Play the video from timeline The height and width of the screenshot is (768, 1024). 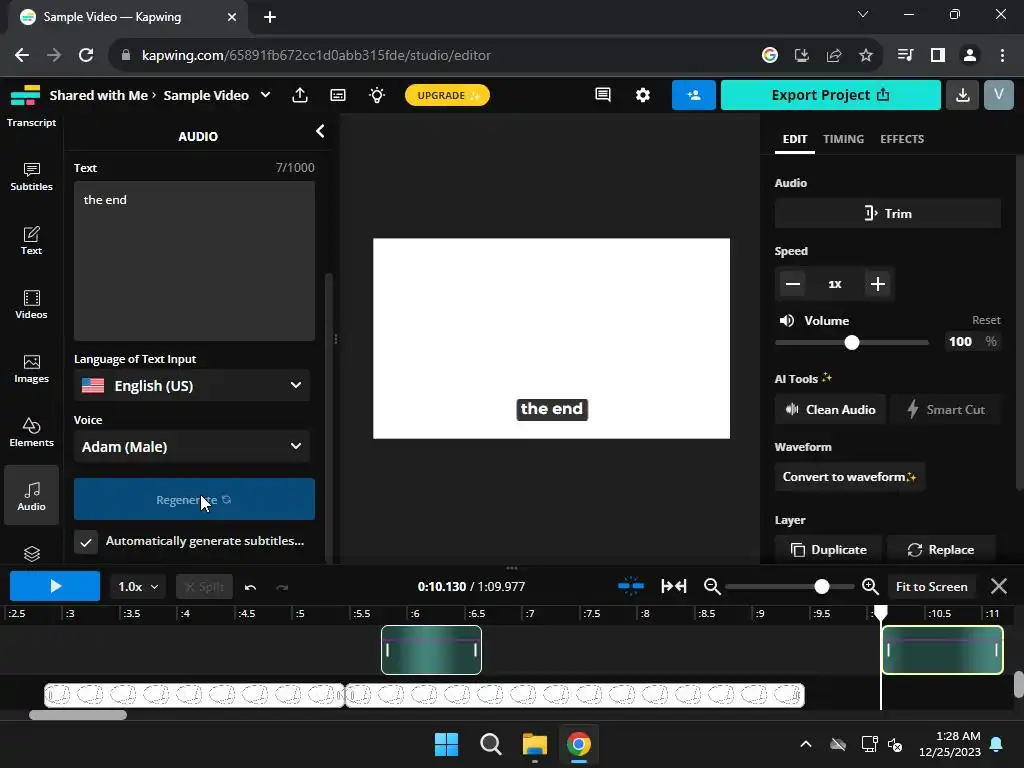55,586
